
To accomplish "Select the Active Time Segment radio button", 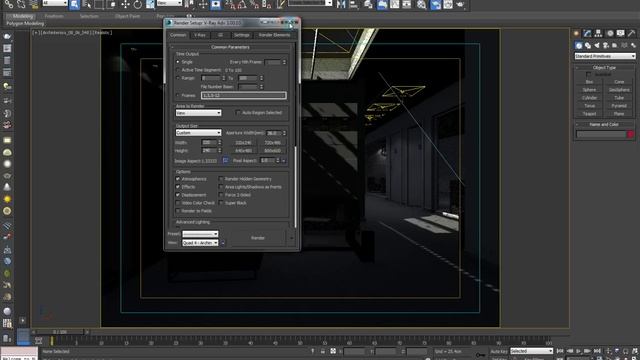I will pyautogui.click(x=178, y=70).
